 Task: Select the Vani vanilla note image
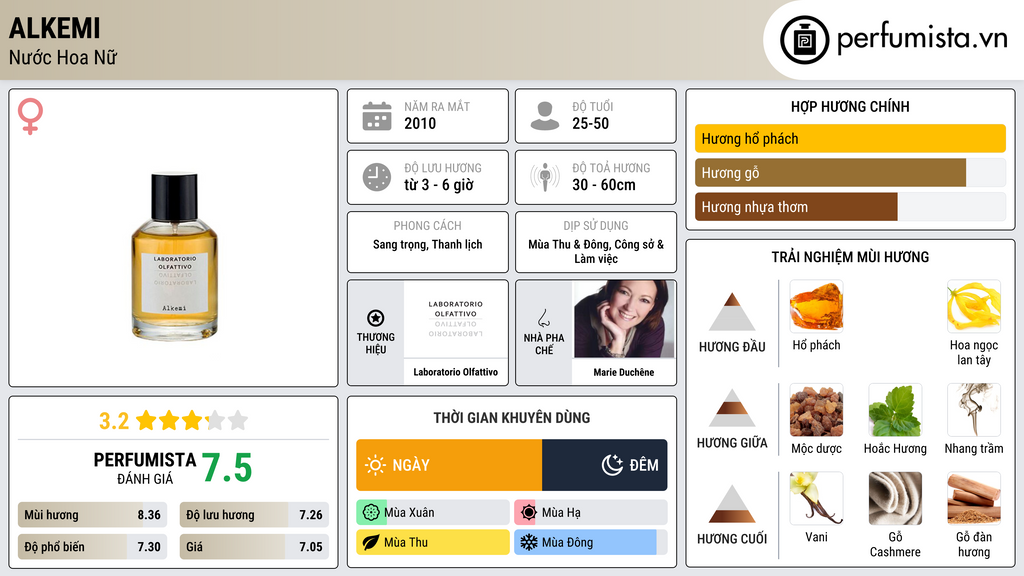tap(816, 498)
